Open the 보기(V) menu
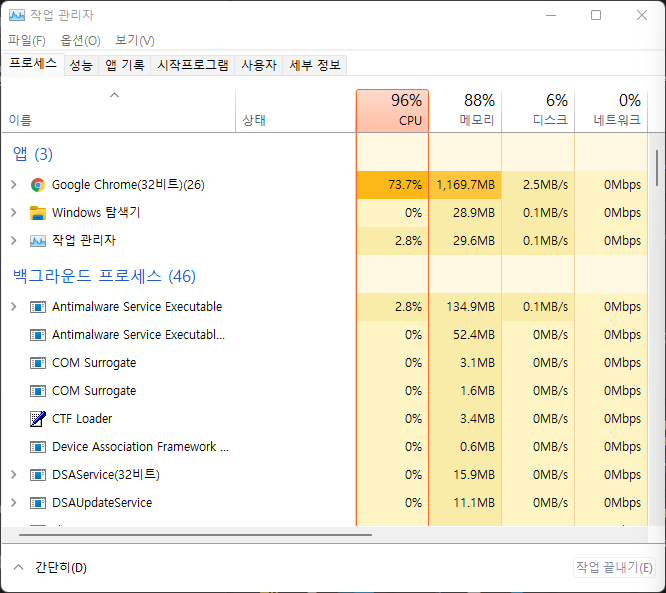666x593 pixels. click(135, 41)
